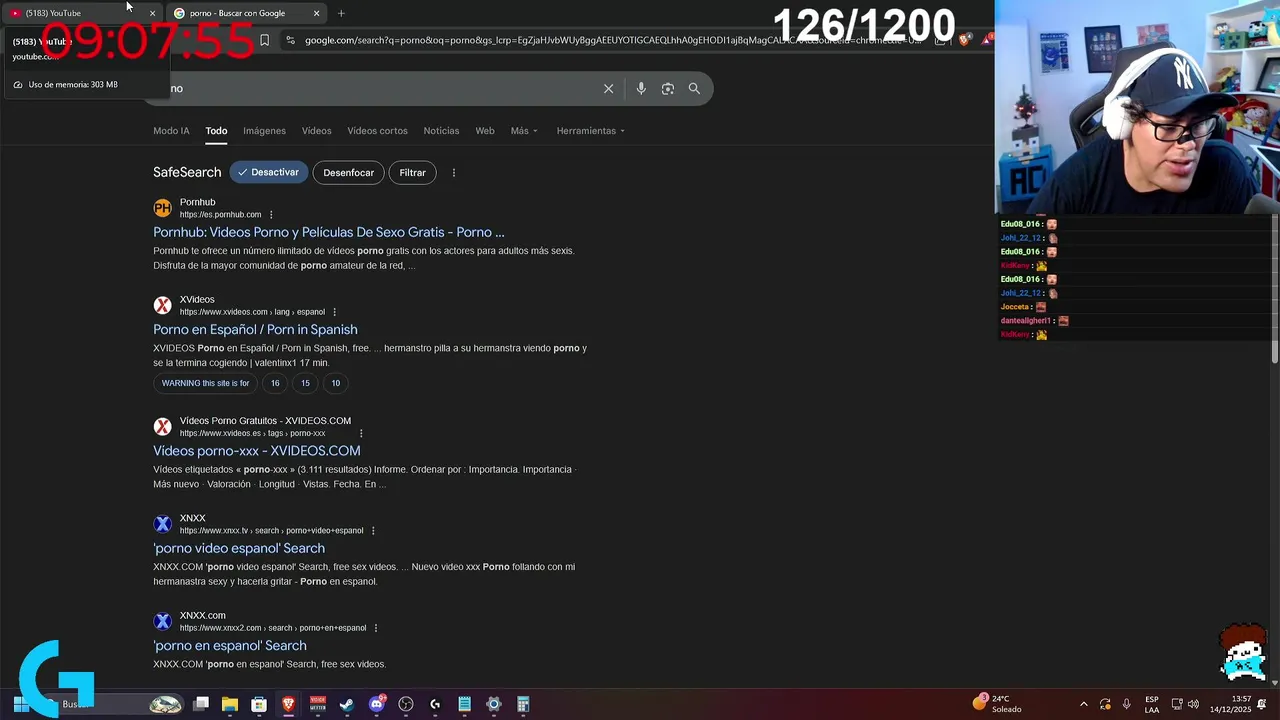
Task: Select the Todo results tab
Action: pyautogui.click(x=216, y=131)
